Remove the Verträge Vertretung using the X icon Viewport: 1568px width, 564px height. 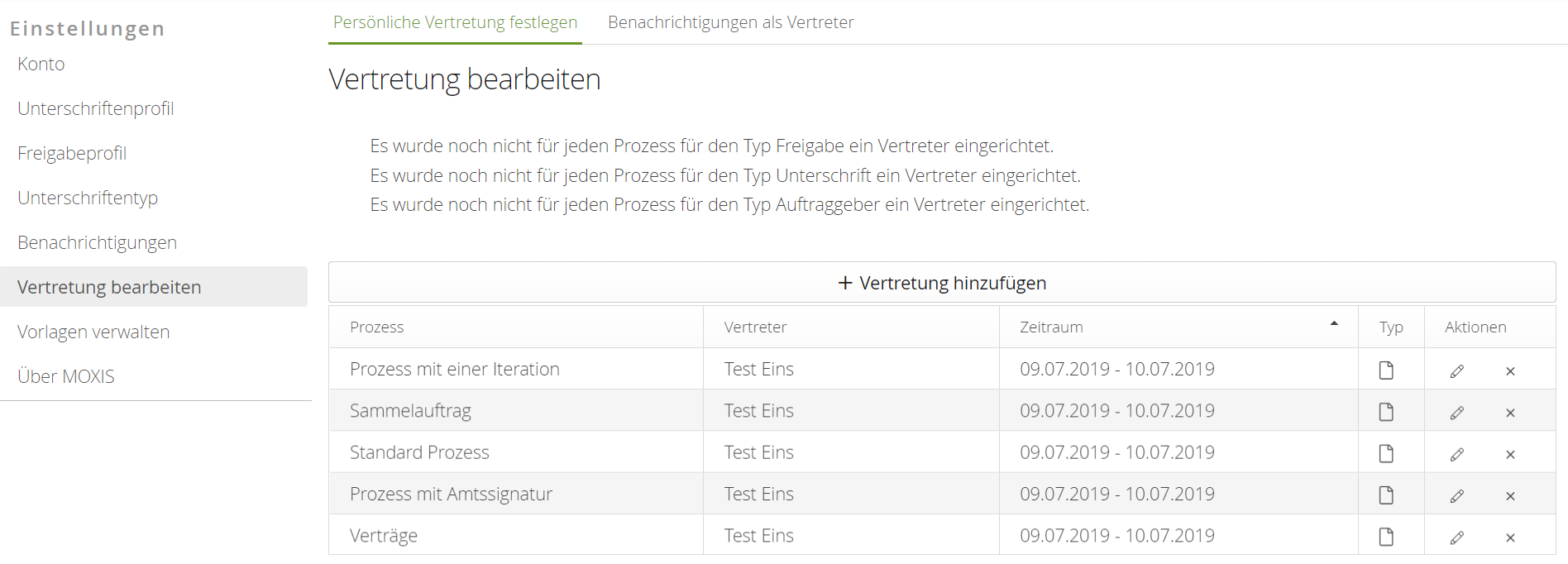click(x=1510, y=536)
